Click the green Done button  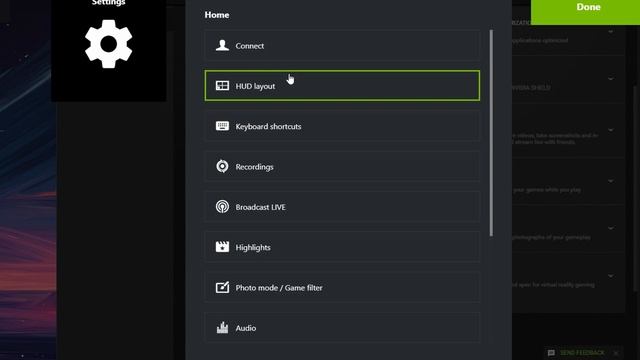(x=585, y=11)
